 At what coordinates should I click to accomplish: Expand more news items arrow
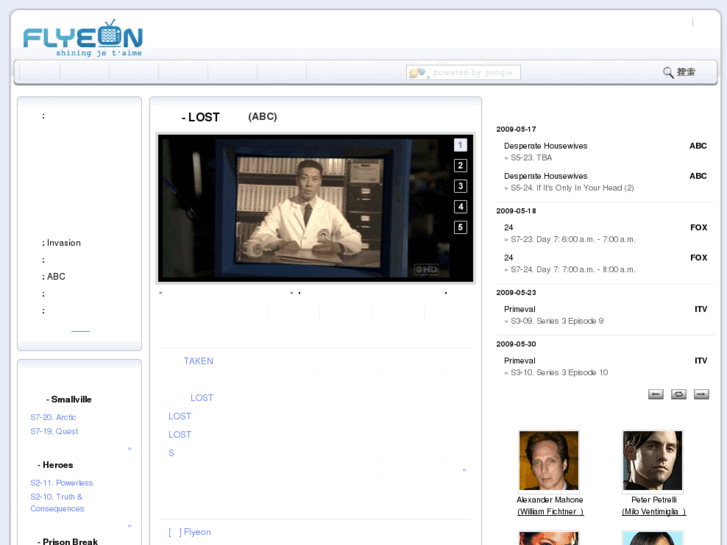point(464,470)
